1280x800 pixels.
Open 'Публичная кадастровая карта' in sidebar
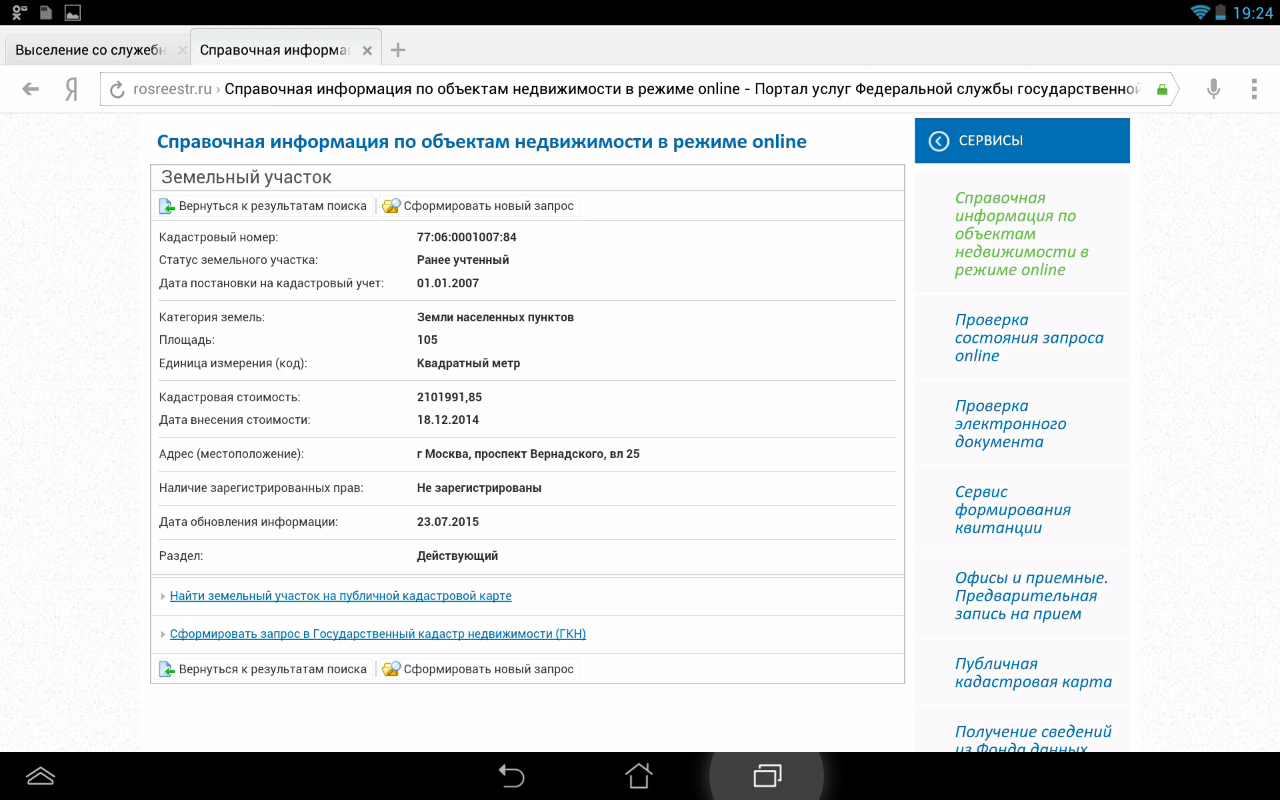[x=1032, y=673]
